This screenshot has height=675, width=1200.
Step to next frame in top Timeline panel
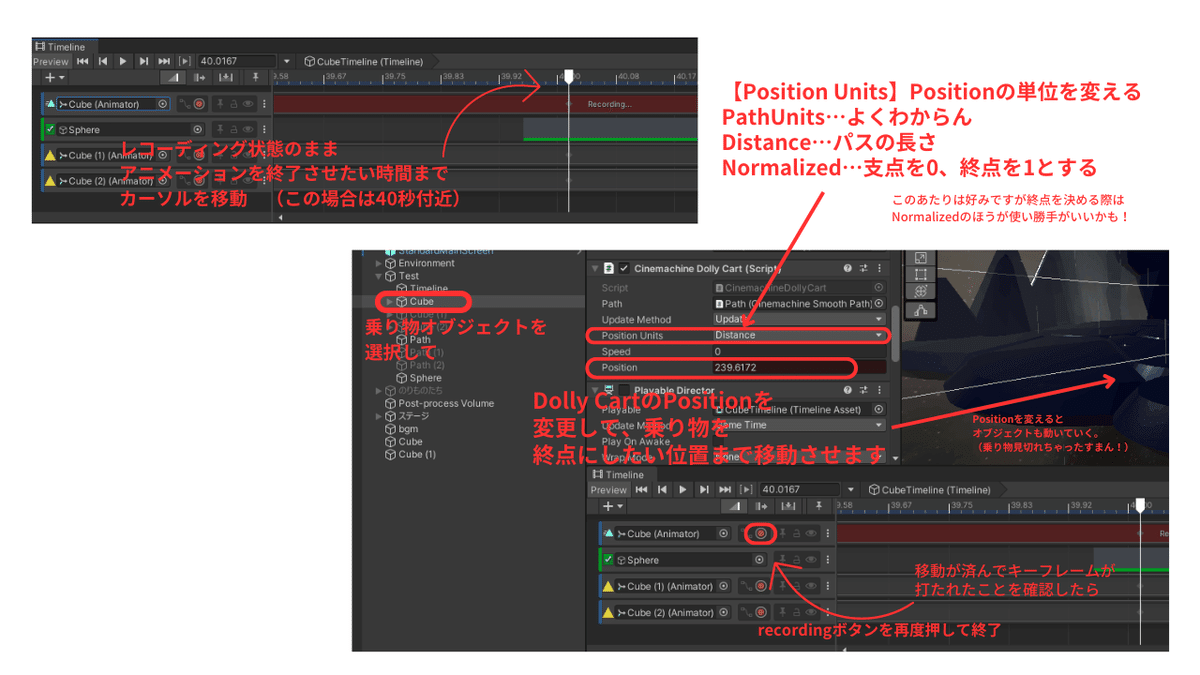click(x=144, y=61)
